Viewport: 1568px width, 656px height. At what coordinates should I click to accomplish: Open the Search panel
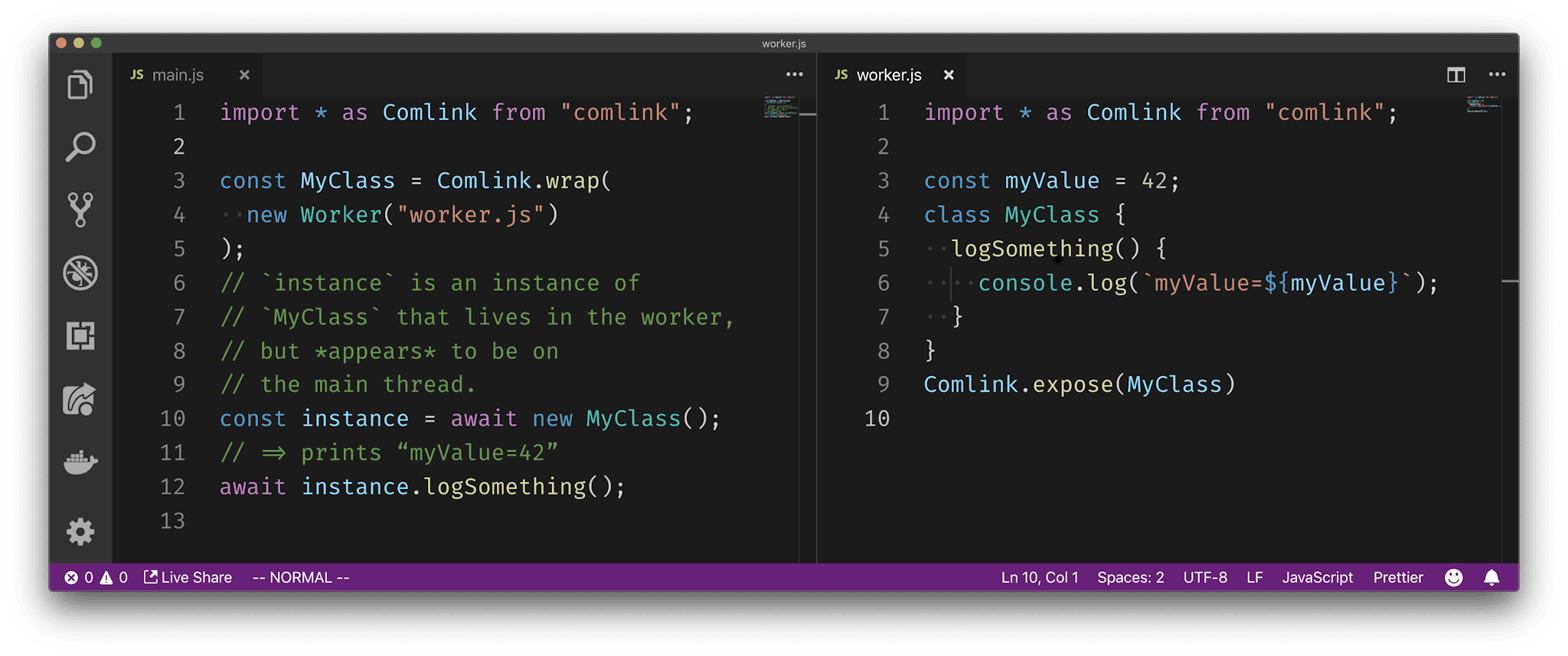coord(80,147)
